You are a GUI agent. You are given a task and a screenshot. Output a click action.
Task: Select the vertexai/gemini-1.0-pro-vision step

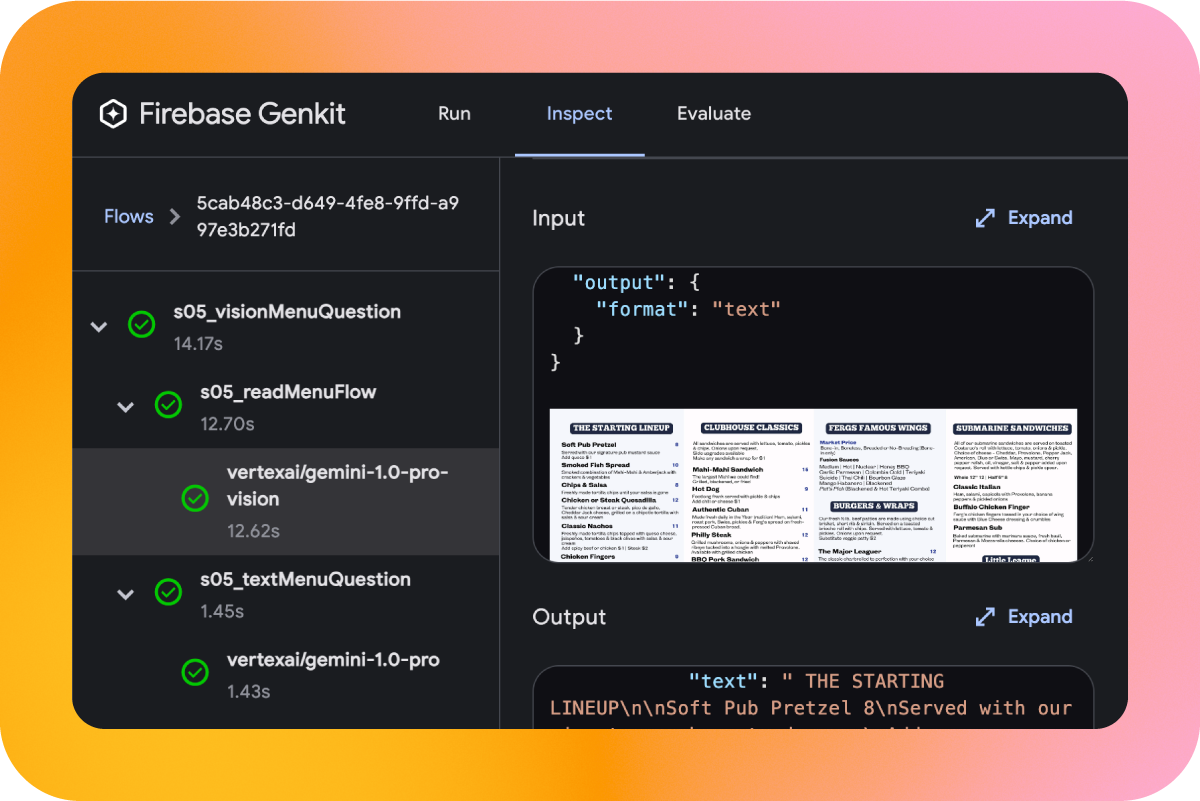click(x=337, y=485)
